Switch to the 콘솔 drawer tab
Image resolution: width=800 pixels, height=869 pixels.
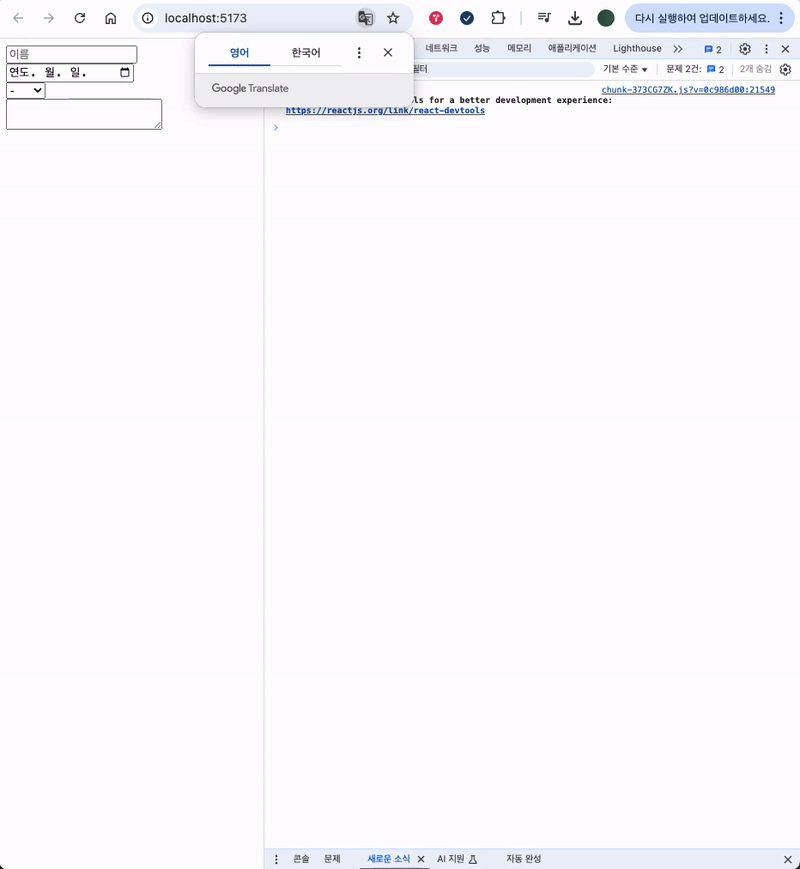[x=301, y=858]
